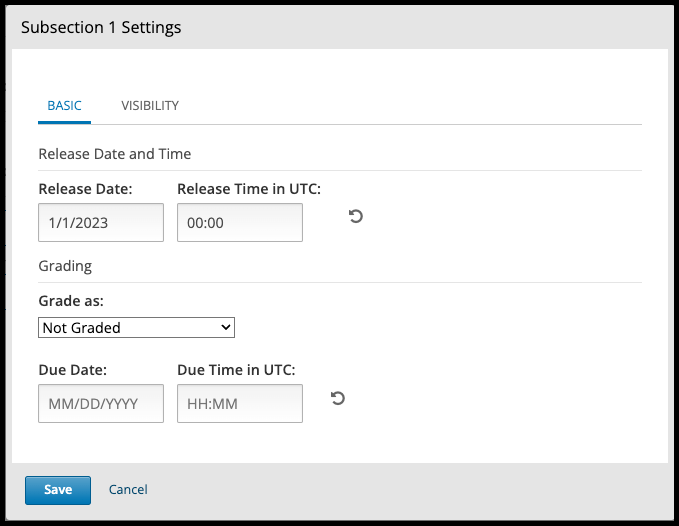This screenshot has height=526, width=679.
Task: Save the subsection settings
Action: point(58,489)
